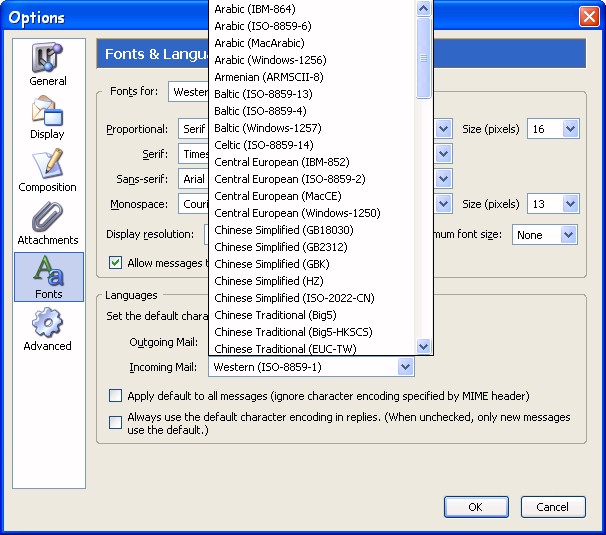Choose Arabic (IBM-864) encoding

312,9
